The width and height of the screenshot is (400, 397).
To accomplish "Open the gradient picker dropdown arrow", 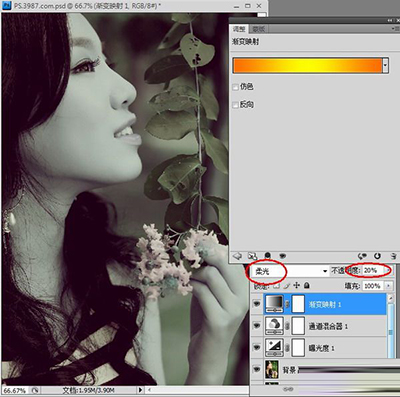I will 385,66.
